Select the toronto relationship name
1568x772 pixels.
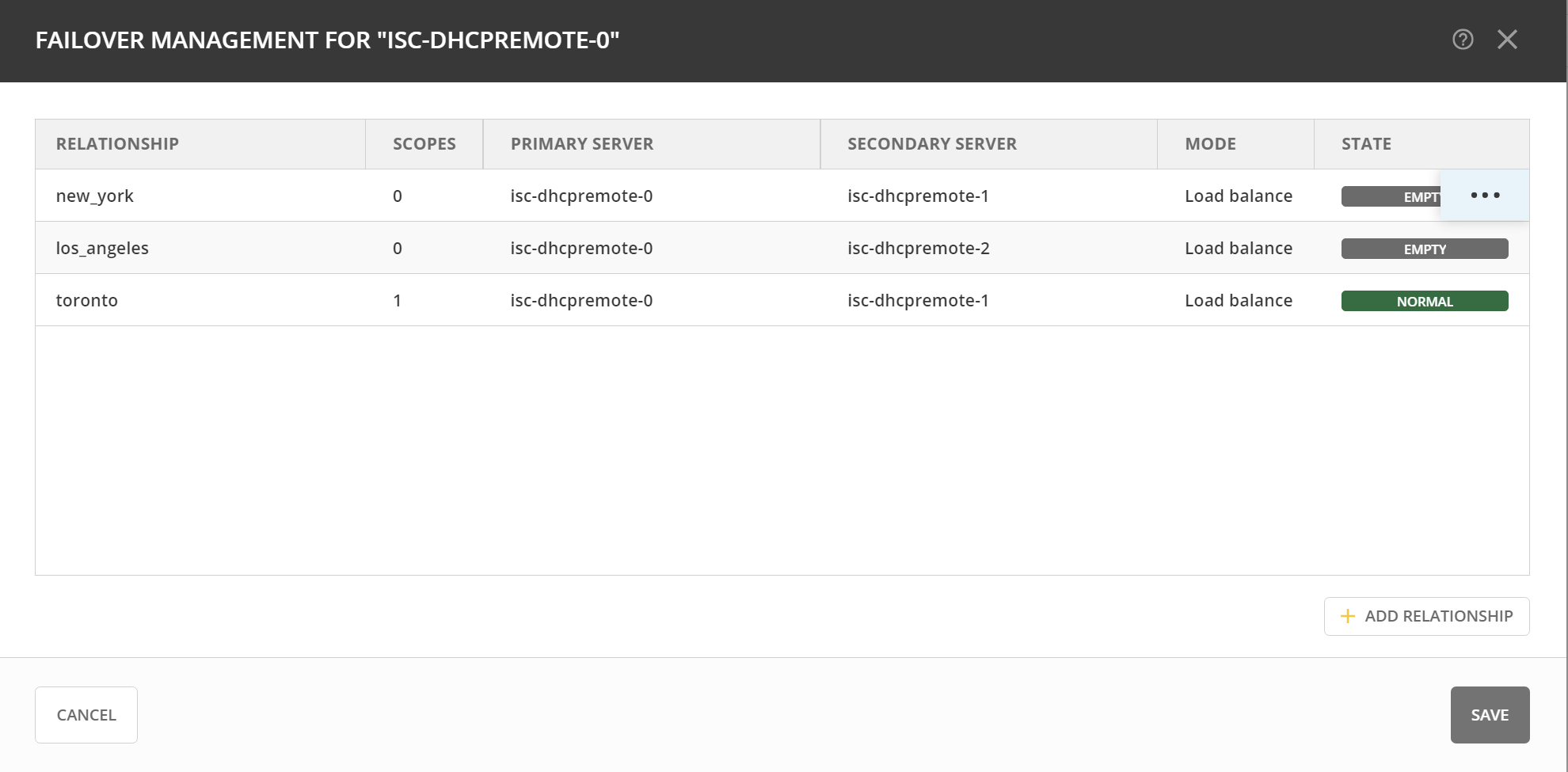(86, 300)
